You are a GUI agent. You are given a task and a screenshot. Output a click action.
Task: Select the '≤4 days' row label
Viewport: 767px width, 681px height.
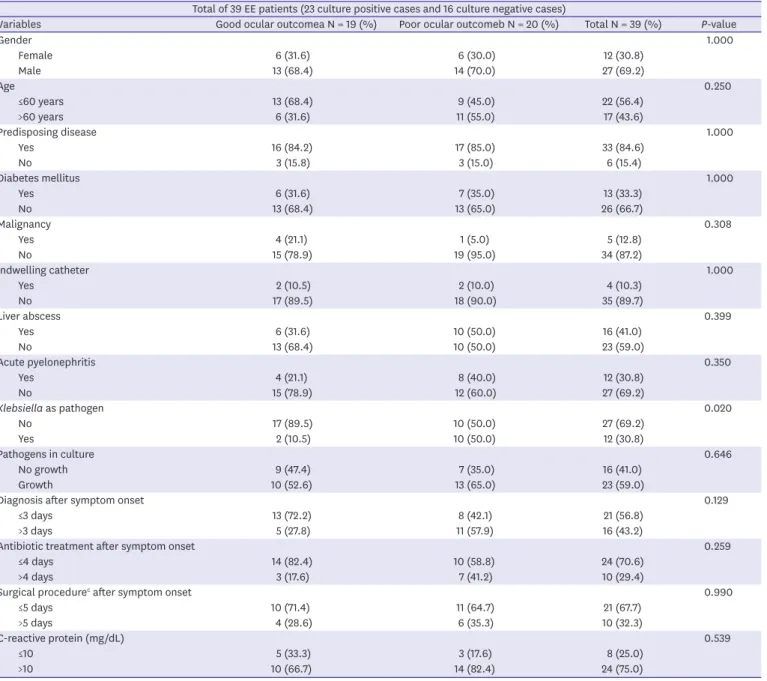pyautogui.click(x=36, y=561)
